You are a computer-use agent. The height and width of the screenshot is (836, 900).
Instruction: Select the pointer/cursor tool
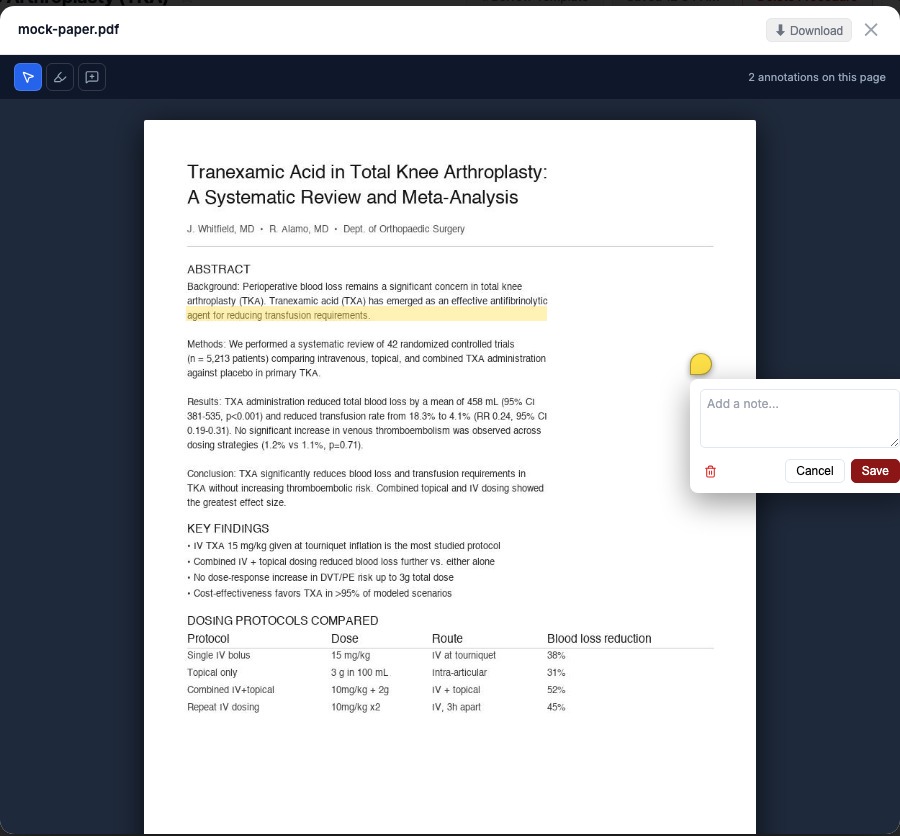28,77
